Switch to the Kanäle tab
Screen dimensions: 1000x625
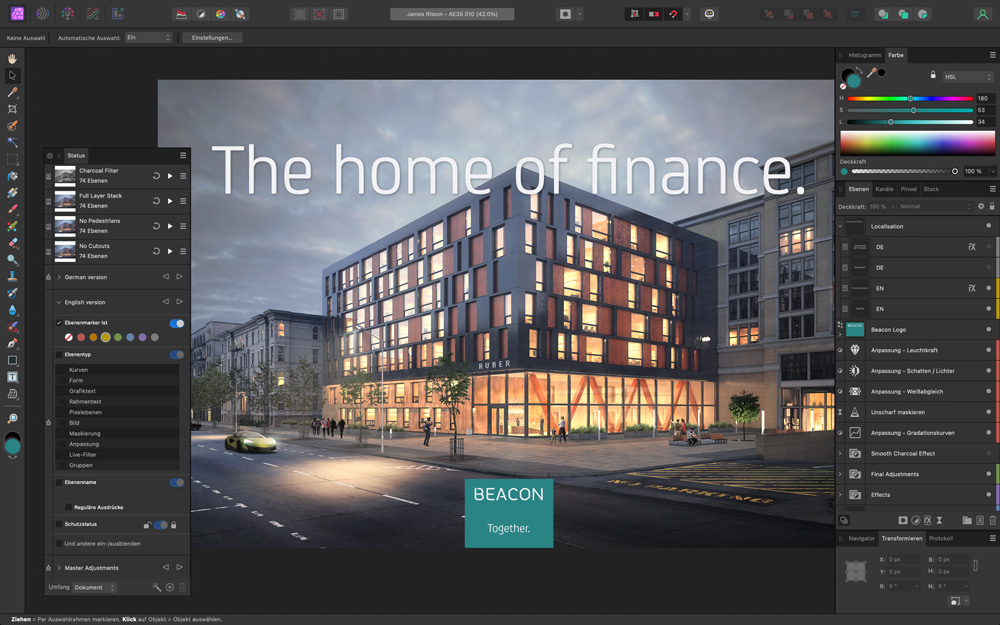[x=884, y=189]
